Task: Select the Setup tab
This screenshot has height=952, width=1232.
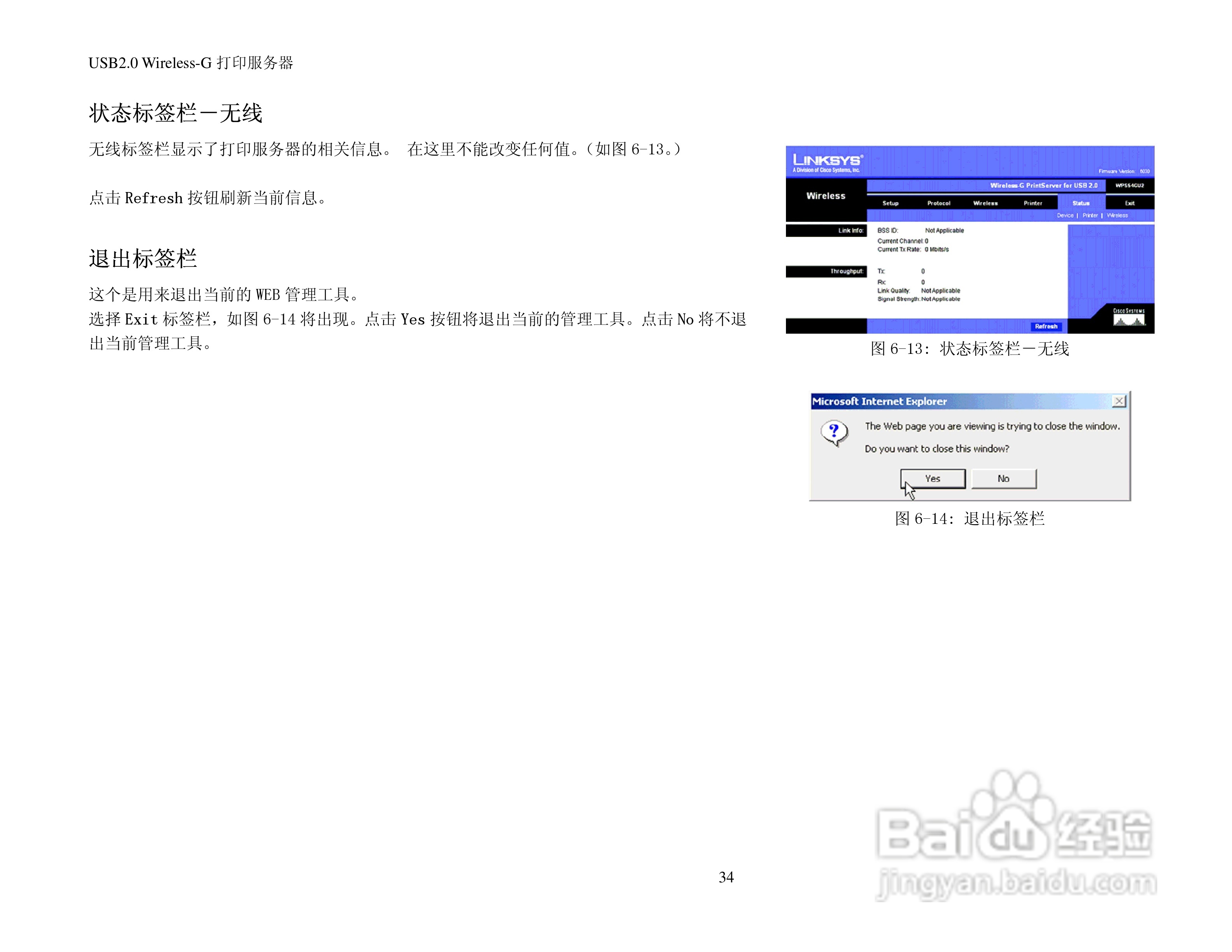Action: click(x=891, y=203)
